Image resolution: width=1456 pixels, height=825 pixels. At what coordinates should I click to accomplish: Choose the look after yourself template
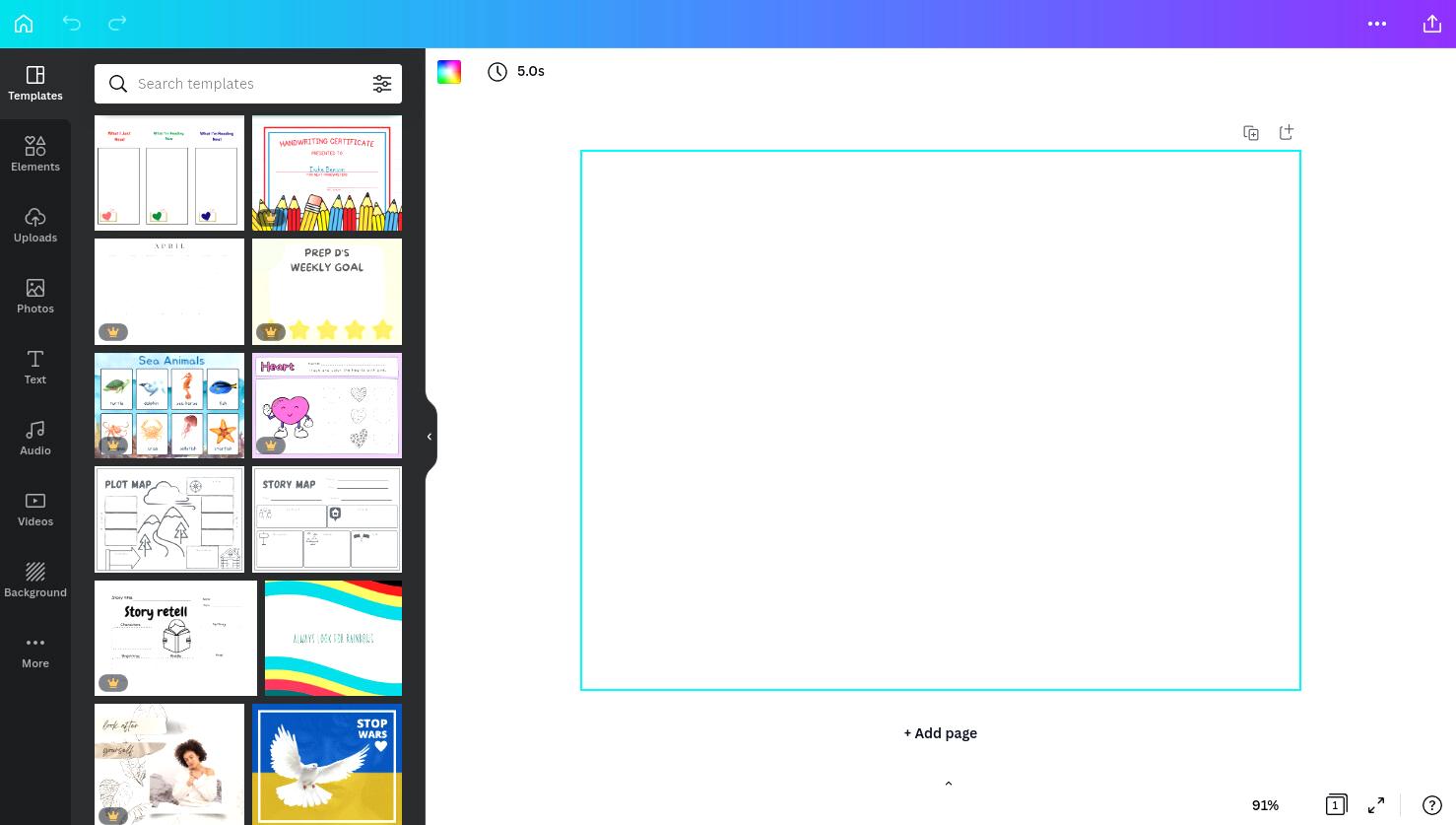pos(169,764)
